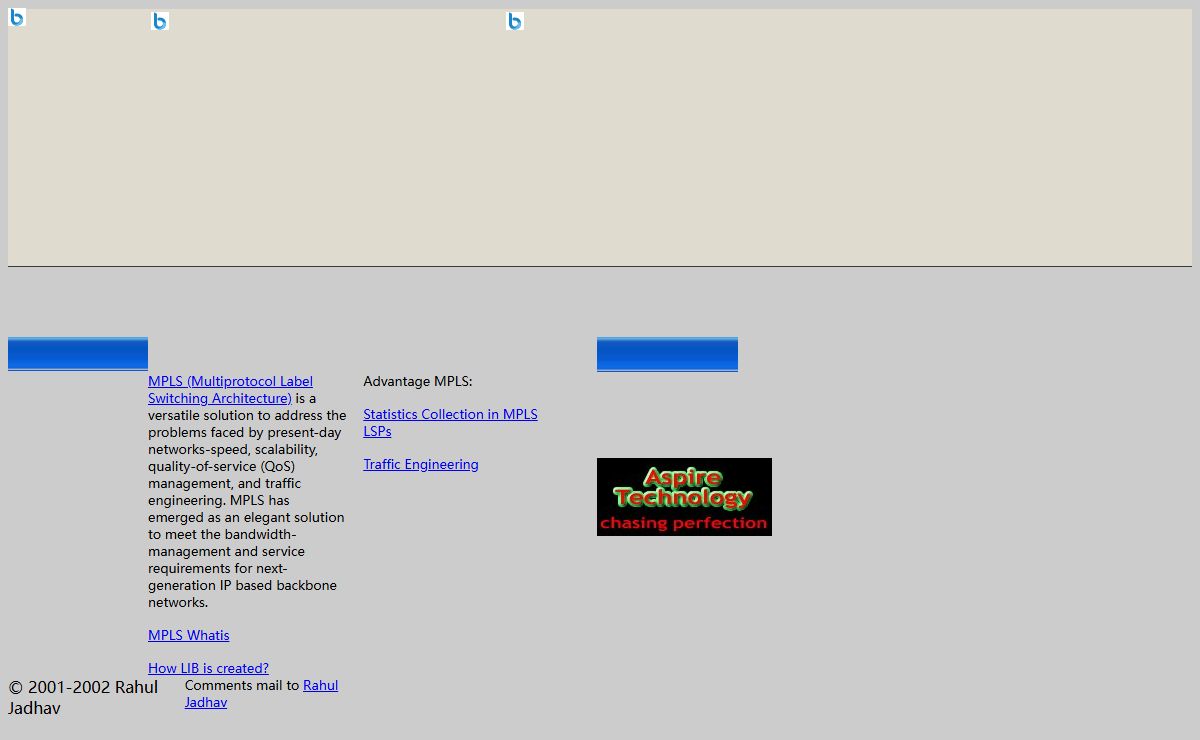
Task: Open the MPLS Whatis link
Action: click(189, 635)
